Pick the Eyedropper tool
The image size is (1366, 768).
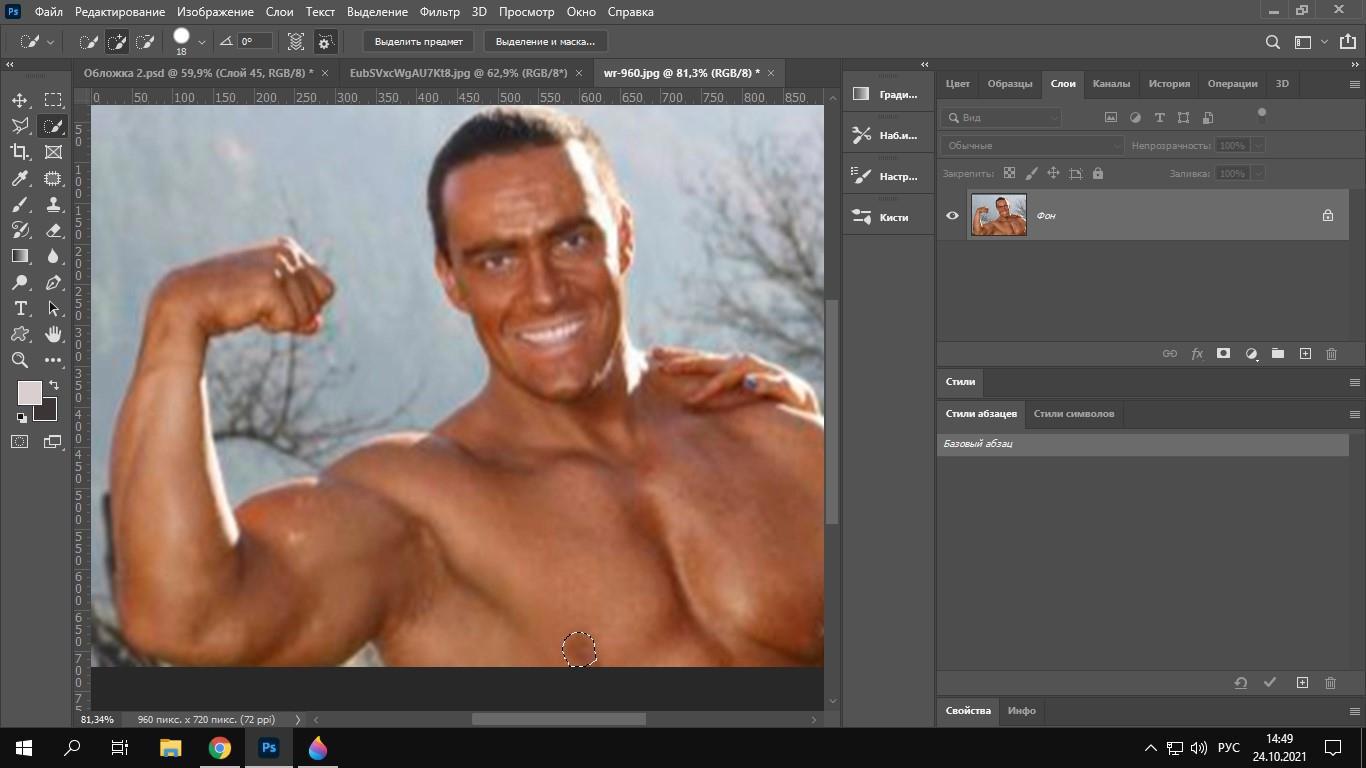pos(20,178)
